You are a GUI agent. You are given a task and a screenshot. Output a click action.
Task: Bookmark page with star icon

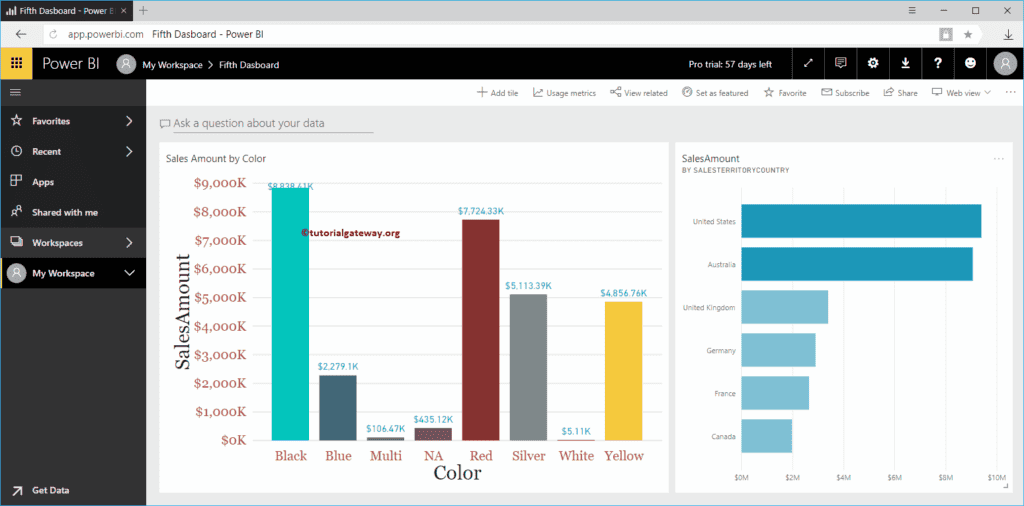pyautogui.click(x=968, y=34)
